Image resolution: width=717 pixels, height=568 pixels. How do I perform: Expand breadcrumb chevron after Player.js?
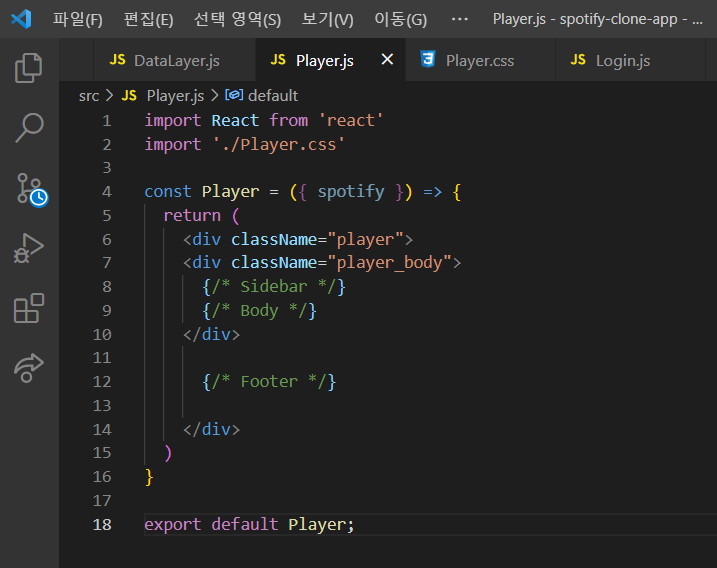(x=214, y=96)
